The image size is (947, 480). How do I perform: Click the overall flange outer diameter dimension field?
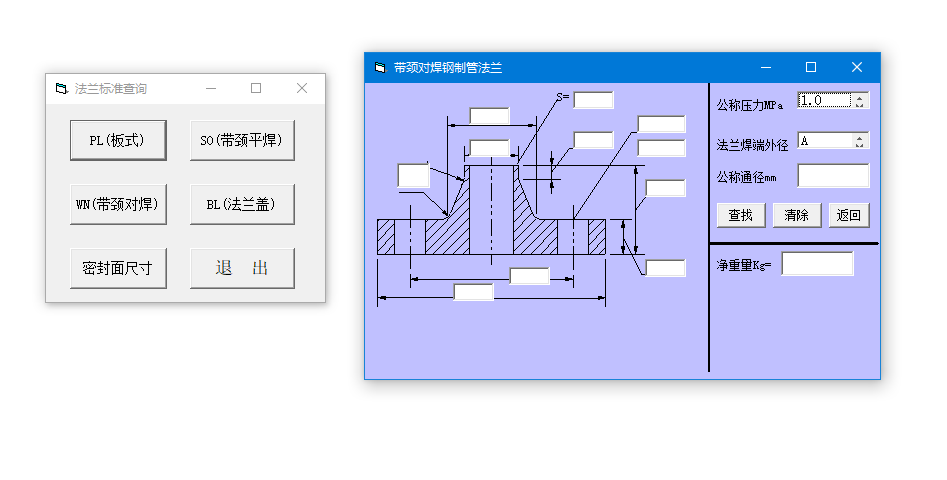474,292
